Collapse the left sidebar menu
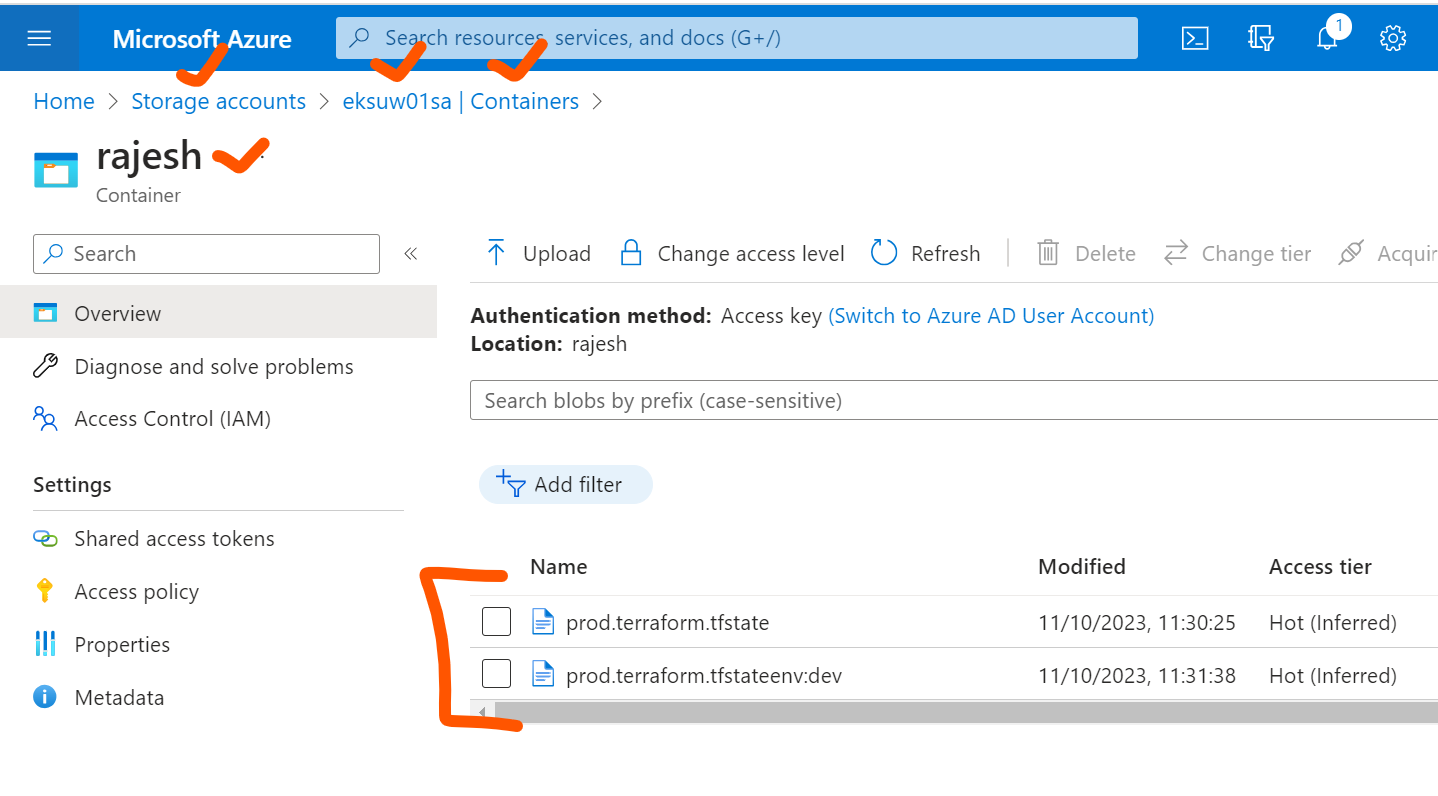The image size is (1438, 796). pos(410,253)
